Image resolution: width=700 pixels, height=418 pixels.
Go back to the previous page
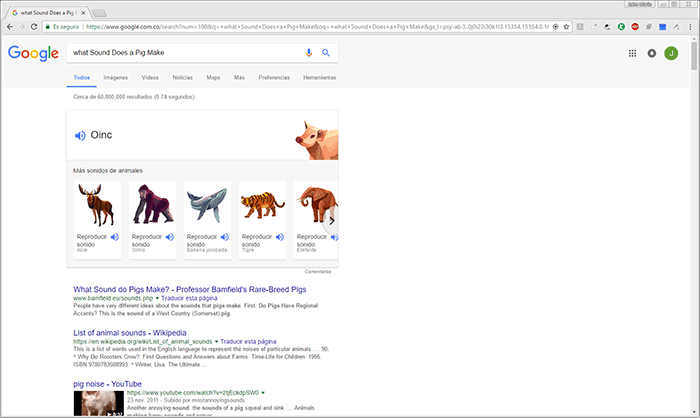point(10,27)
